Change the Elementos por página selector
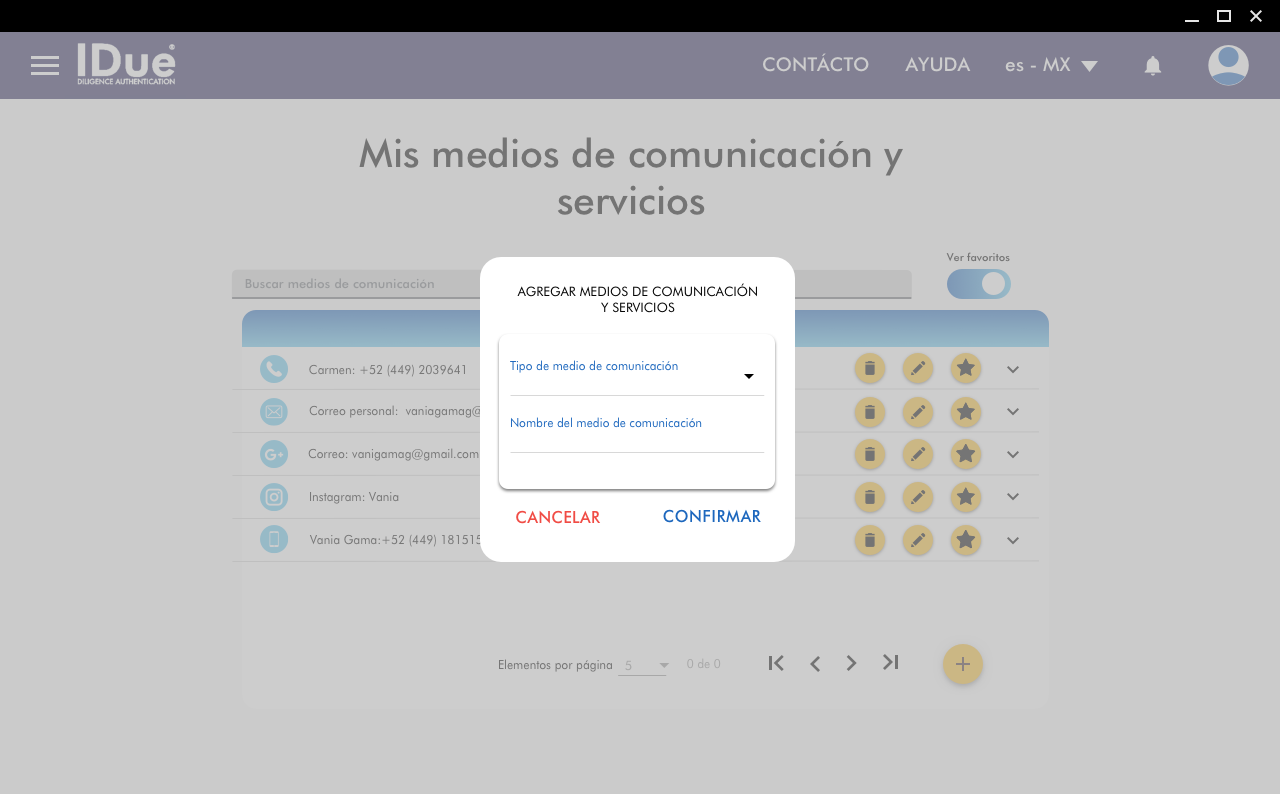Screen dimensions: 1280x794 pos(643,665)
